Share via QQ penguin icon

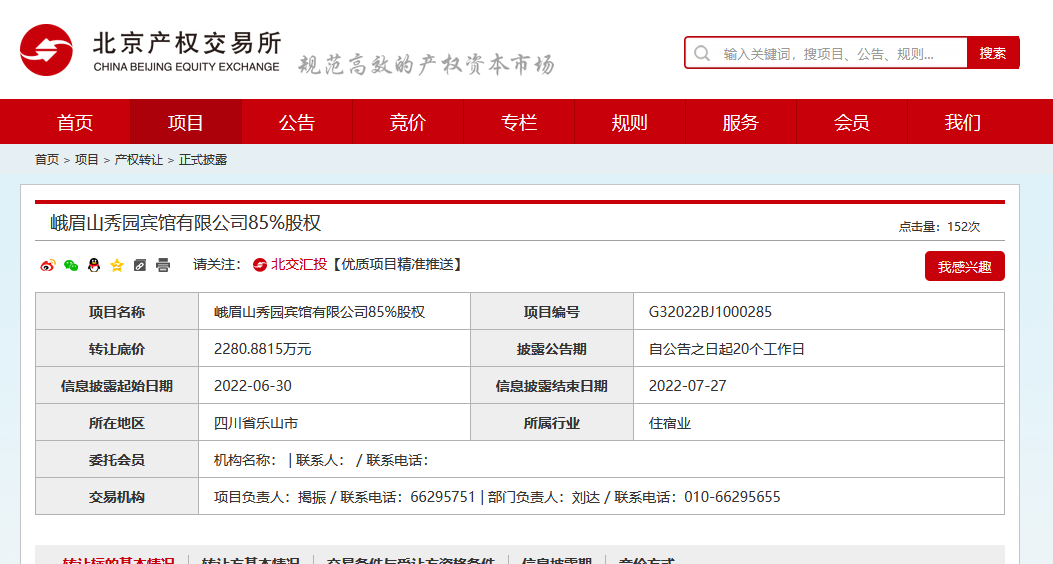93,265
